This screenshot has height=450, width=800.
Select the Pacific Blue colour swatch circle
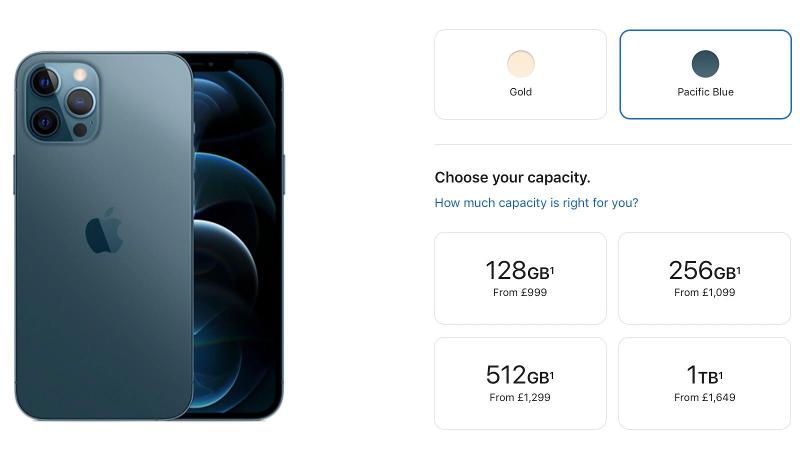(x=705, y=64)
